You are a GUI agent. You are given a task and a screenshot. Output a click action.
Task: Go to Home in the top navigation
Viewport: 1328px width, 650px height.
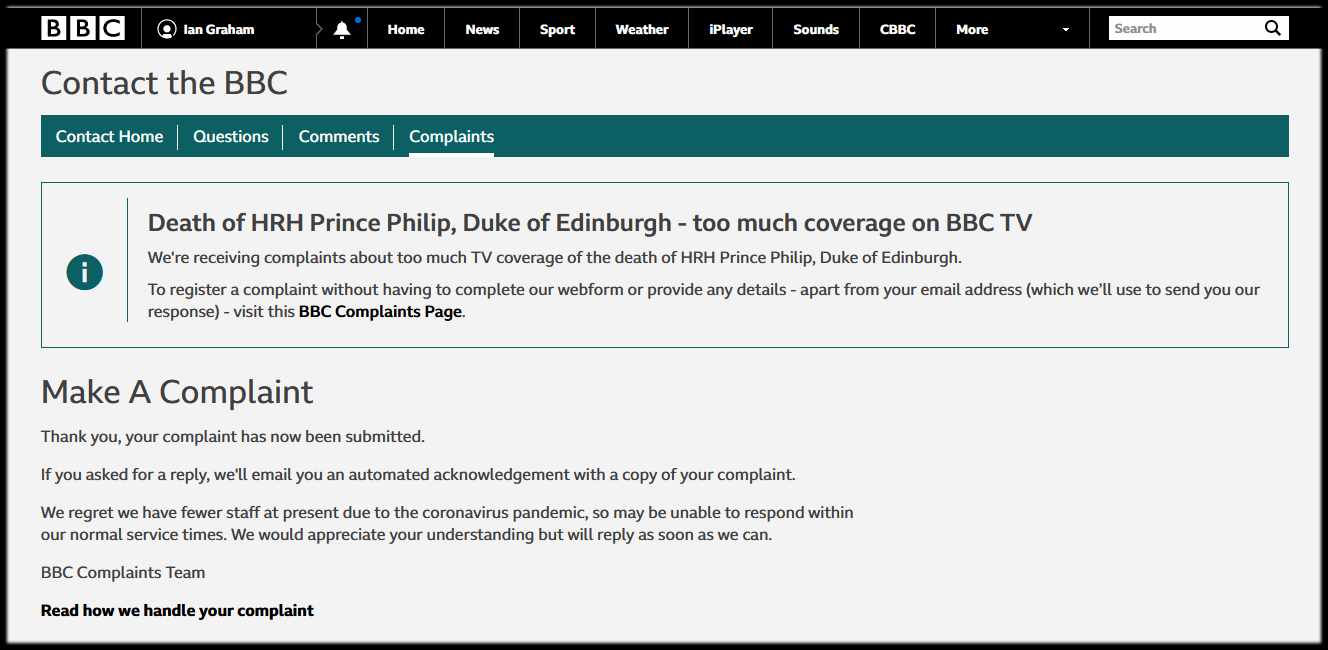(x=406, y=29)
